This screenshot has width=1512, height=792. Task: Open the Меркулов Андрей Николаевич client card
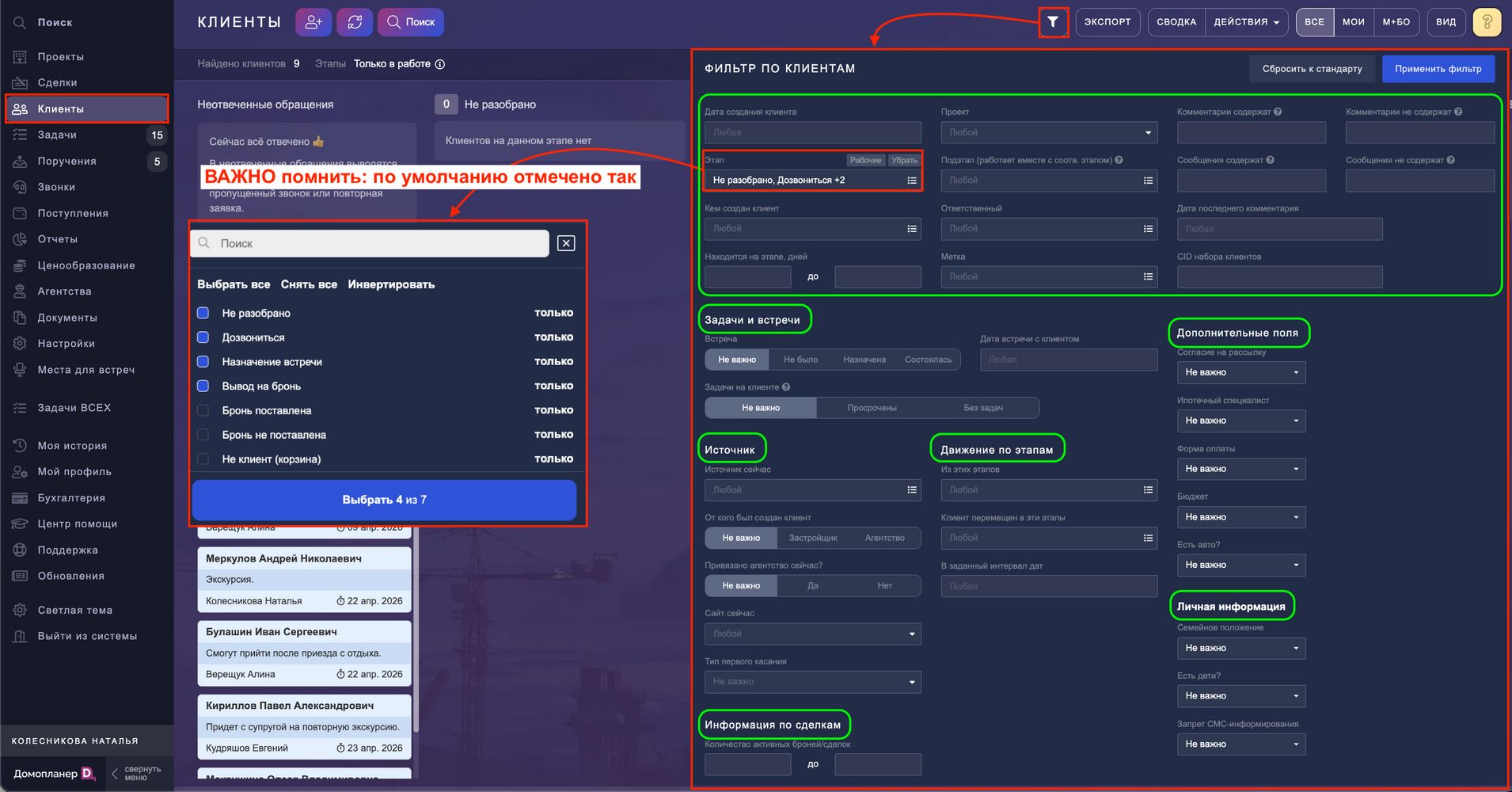click(x=305, y=580)
